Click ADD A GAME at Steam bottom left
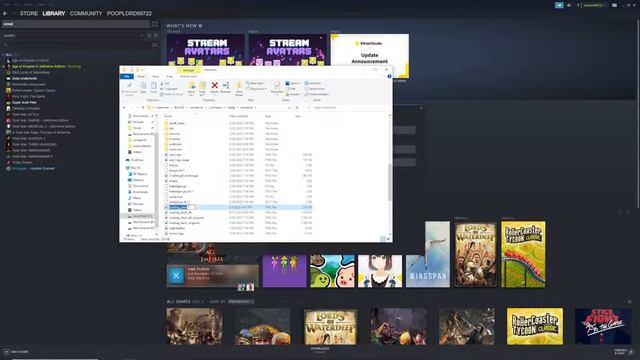Screen dimensions: 640x360 16,351
